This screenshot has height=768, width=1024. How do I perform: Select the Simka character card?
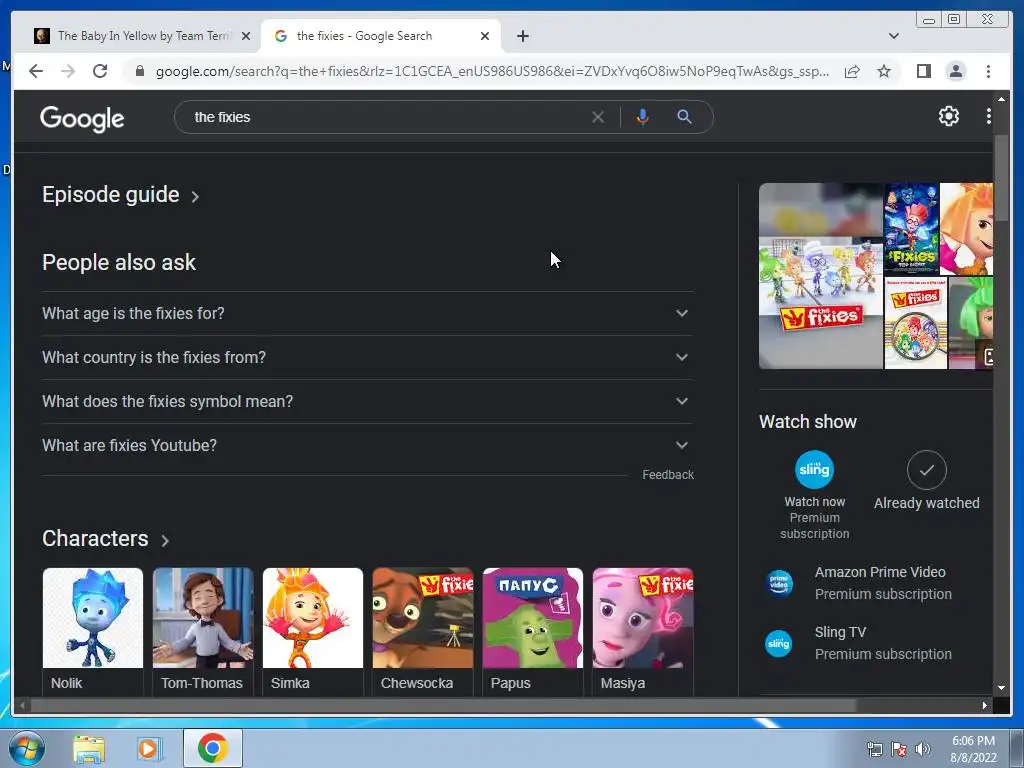coord(313,631)
